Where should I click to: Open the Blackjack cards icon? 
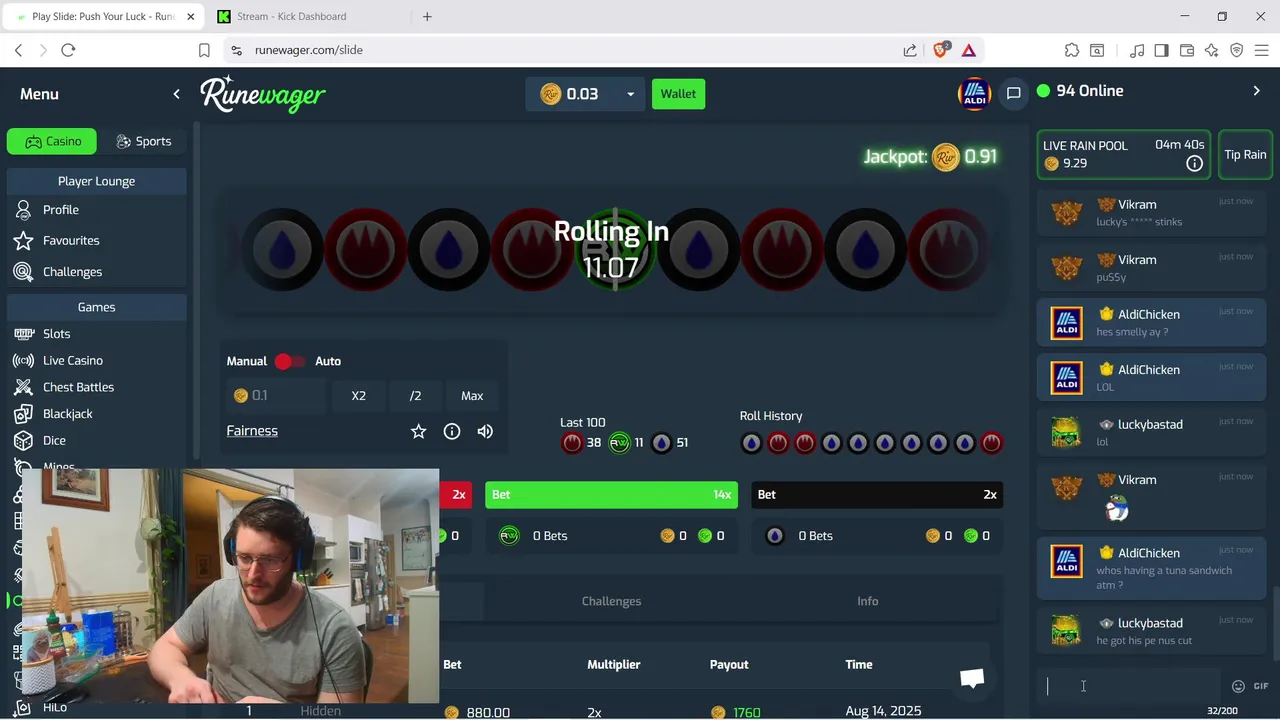[x=23, y=414]
